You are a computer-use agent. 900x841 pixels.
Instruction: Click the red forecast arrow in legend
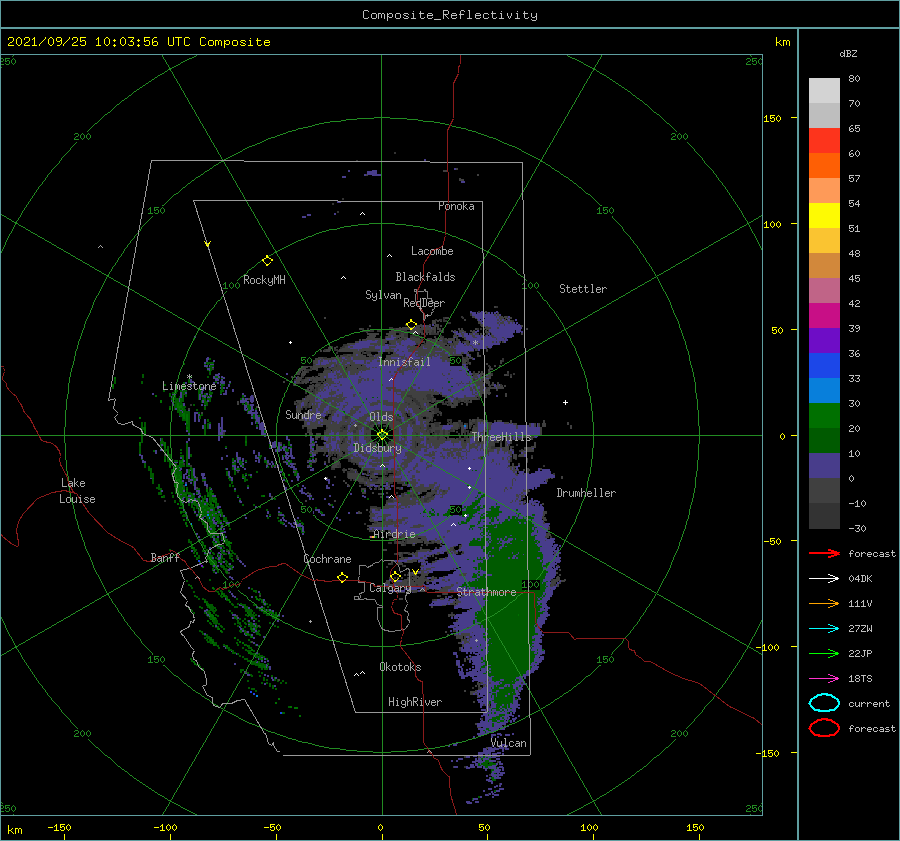click(824, 553)
